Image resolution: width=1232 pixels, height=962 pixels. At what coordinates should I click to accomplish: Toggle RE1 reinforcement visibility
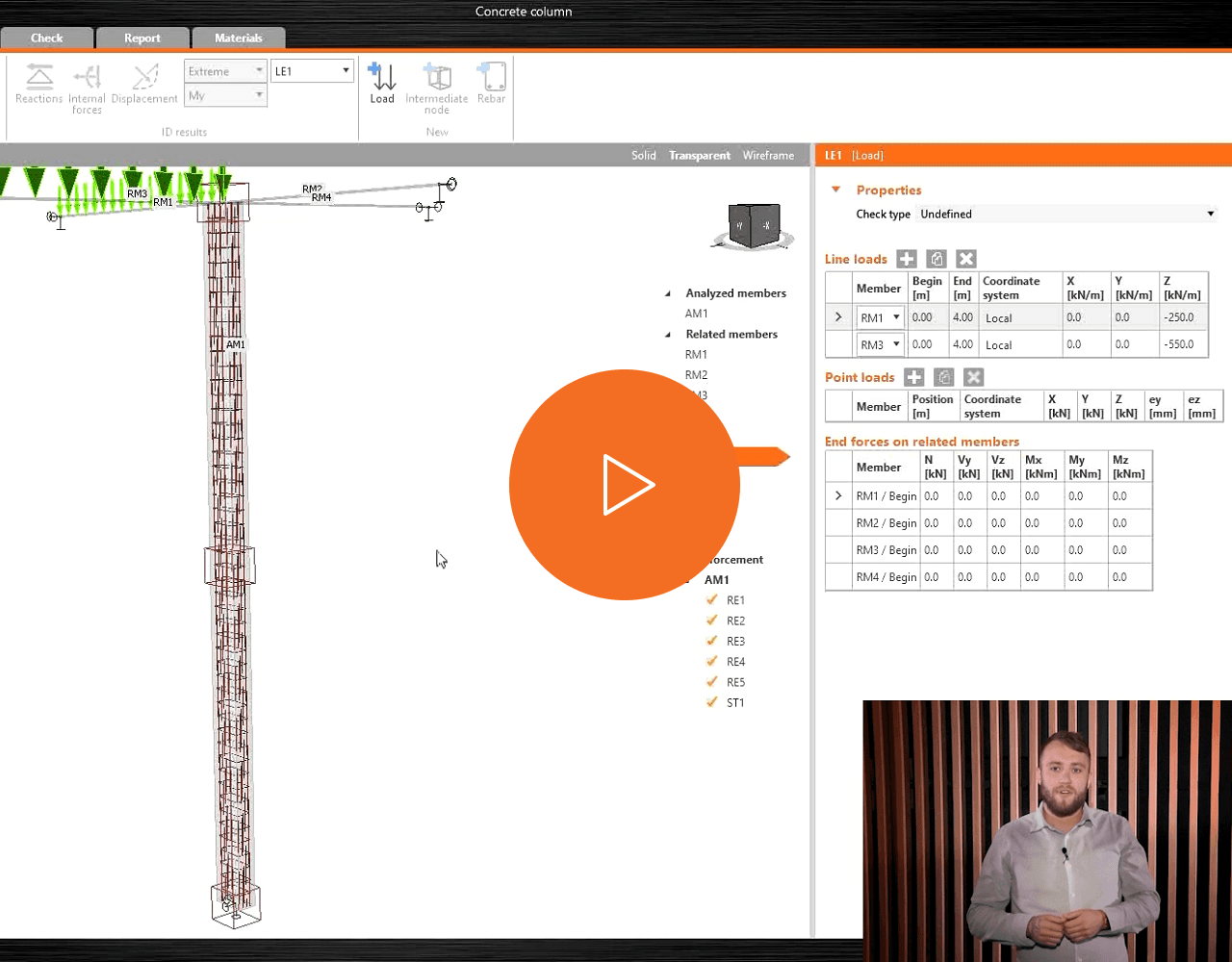pyautogui.click(x=712, y=599)
